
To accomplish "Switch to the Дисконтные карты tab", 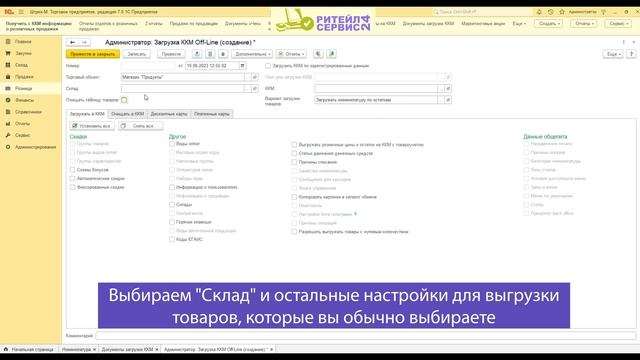I will tap(169, 114).
